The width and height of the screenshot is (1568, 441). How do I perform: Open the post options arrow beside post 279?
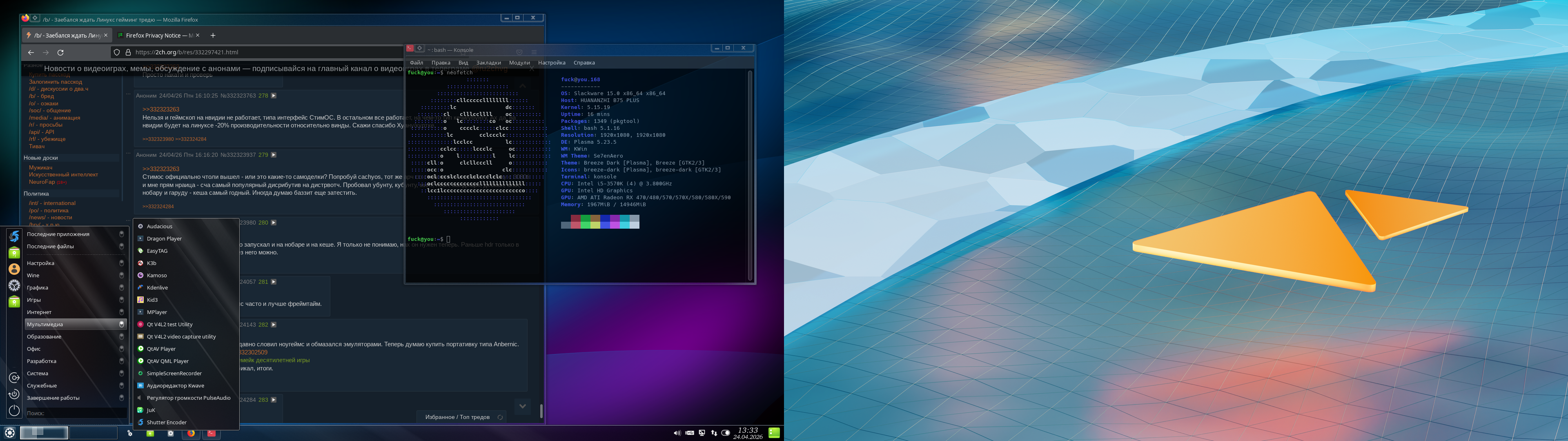click(x=273, y=155)
